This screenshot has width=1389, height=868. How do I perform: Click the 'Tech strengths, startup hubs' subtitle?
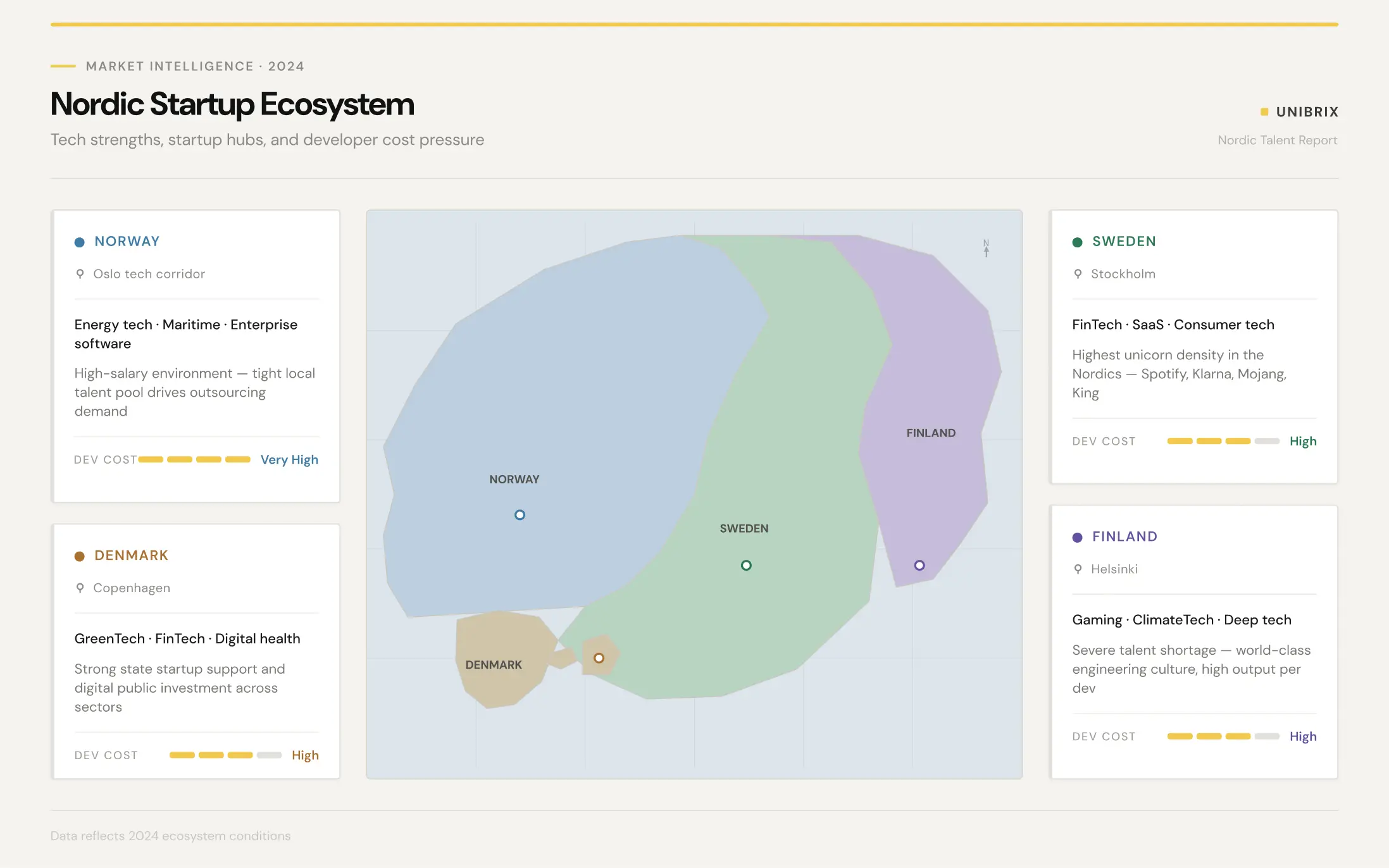267,140
